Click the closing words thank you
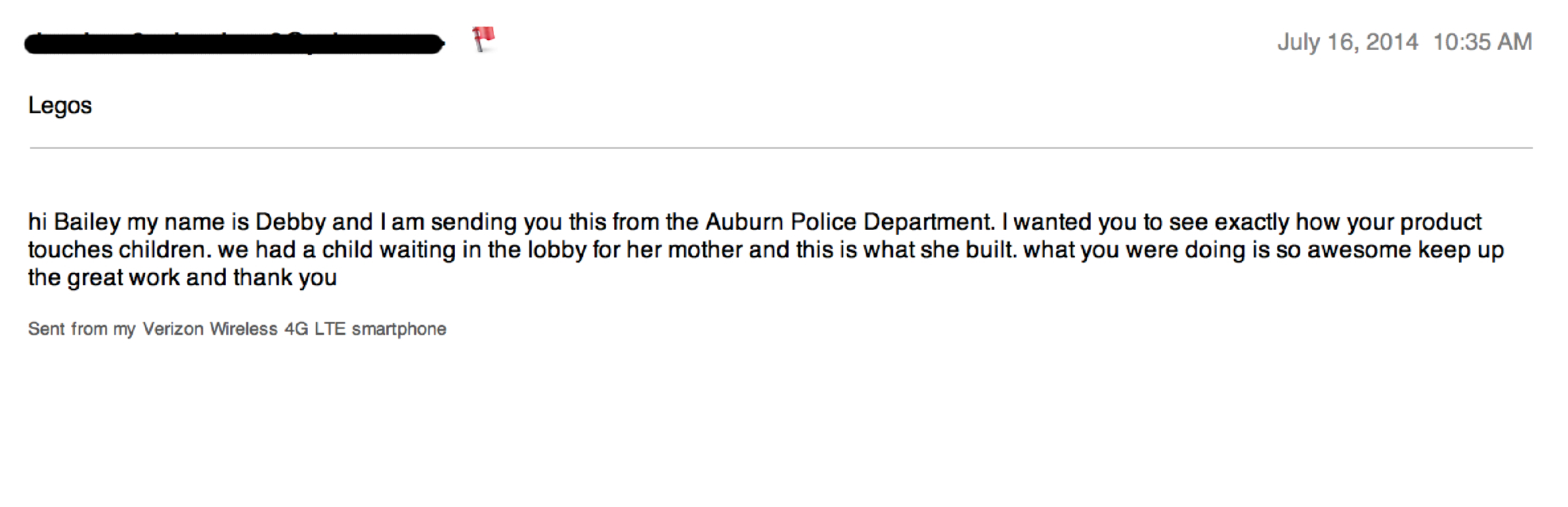1568x507 pixels. pyautogui.click(x=285, y=277)
